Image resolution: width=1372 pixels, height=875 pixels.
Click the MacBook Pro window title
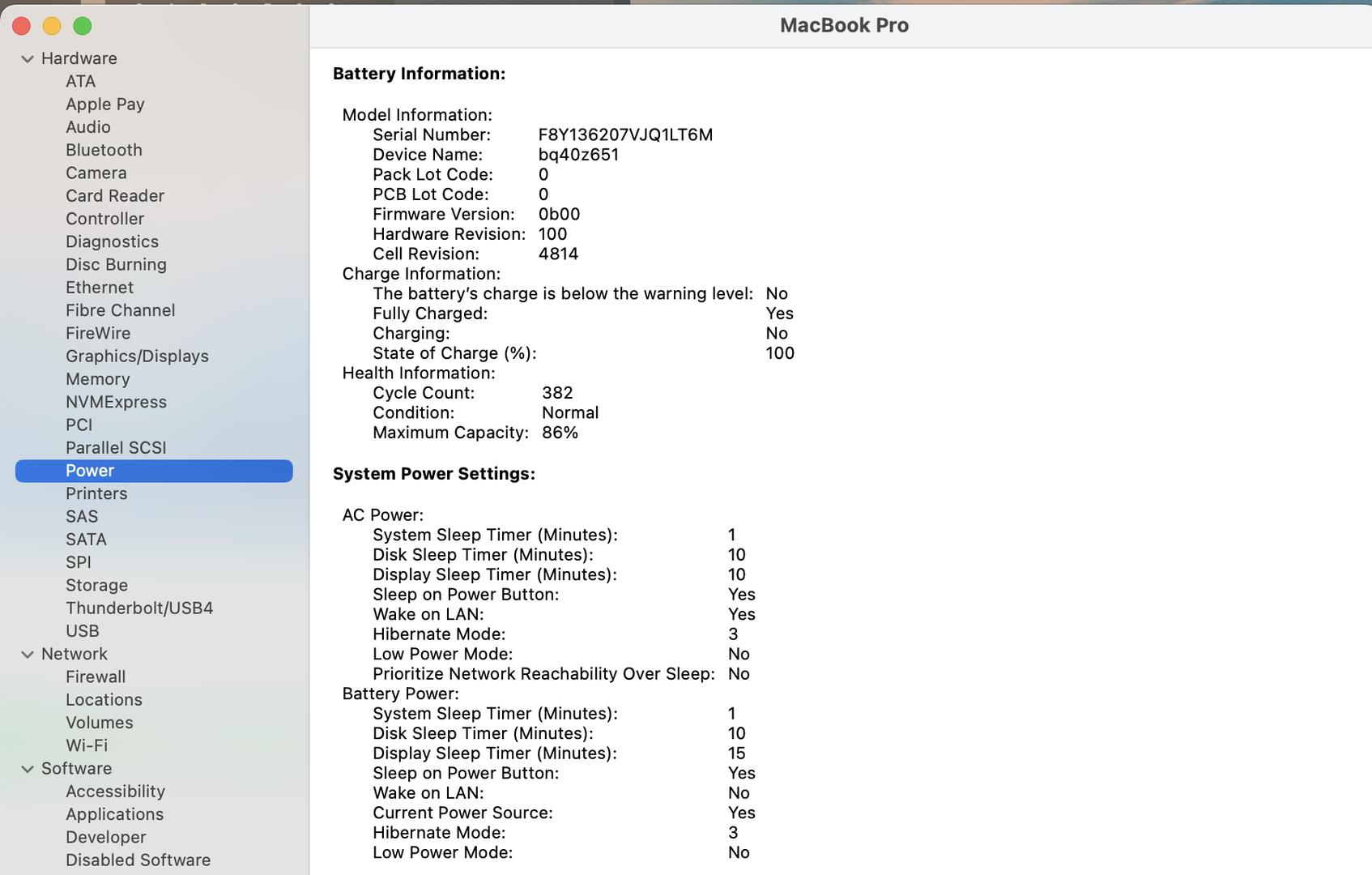(844, 25)
